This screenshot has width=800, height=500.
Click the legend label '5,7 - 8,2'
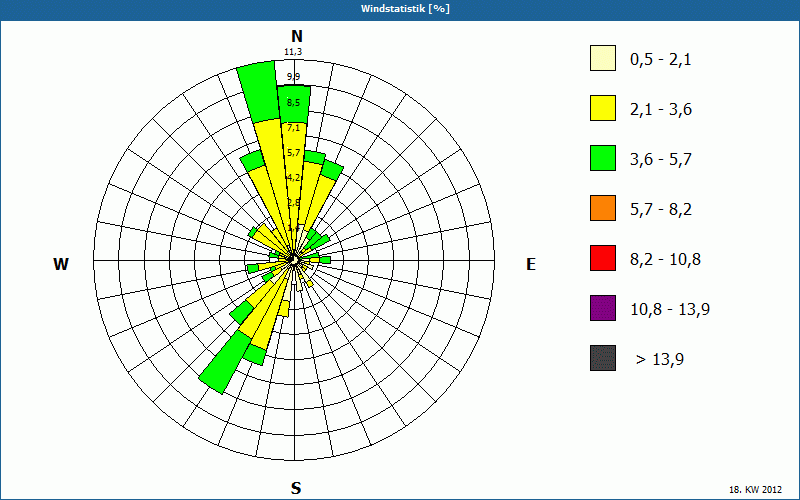[661, 210]
